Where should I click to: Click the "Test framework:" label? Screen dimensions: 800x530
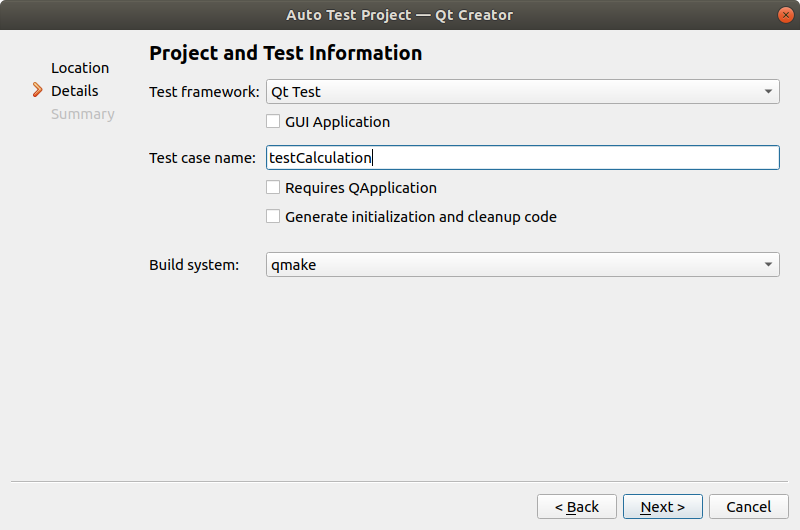point(204,92)
